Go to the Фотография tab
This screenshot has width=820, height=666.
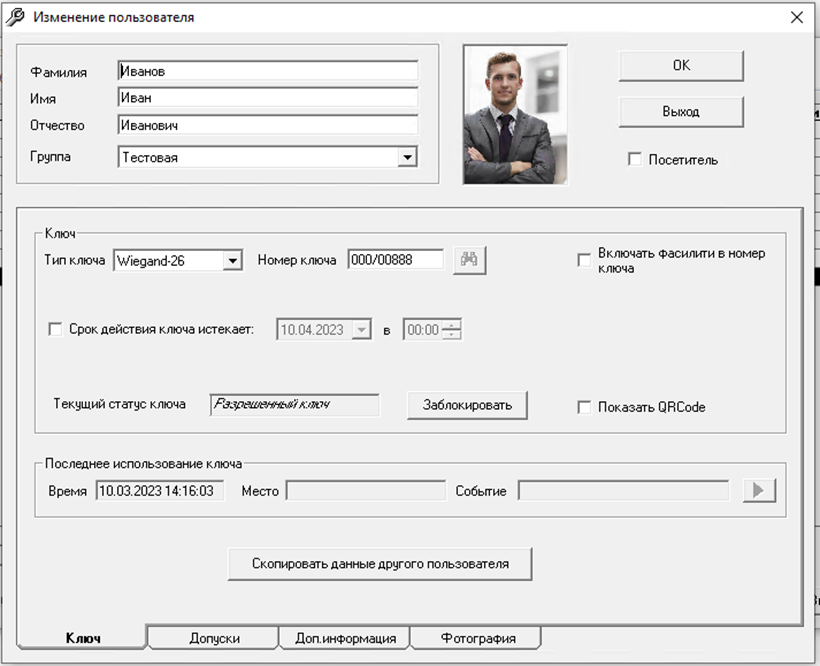[476, 638]
